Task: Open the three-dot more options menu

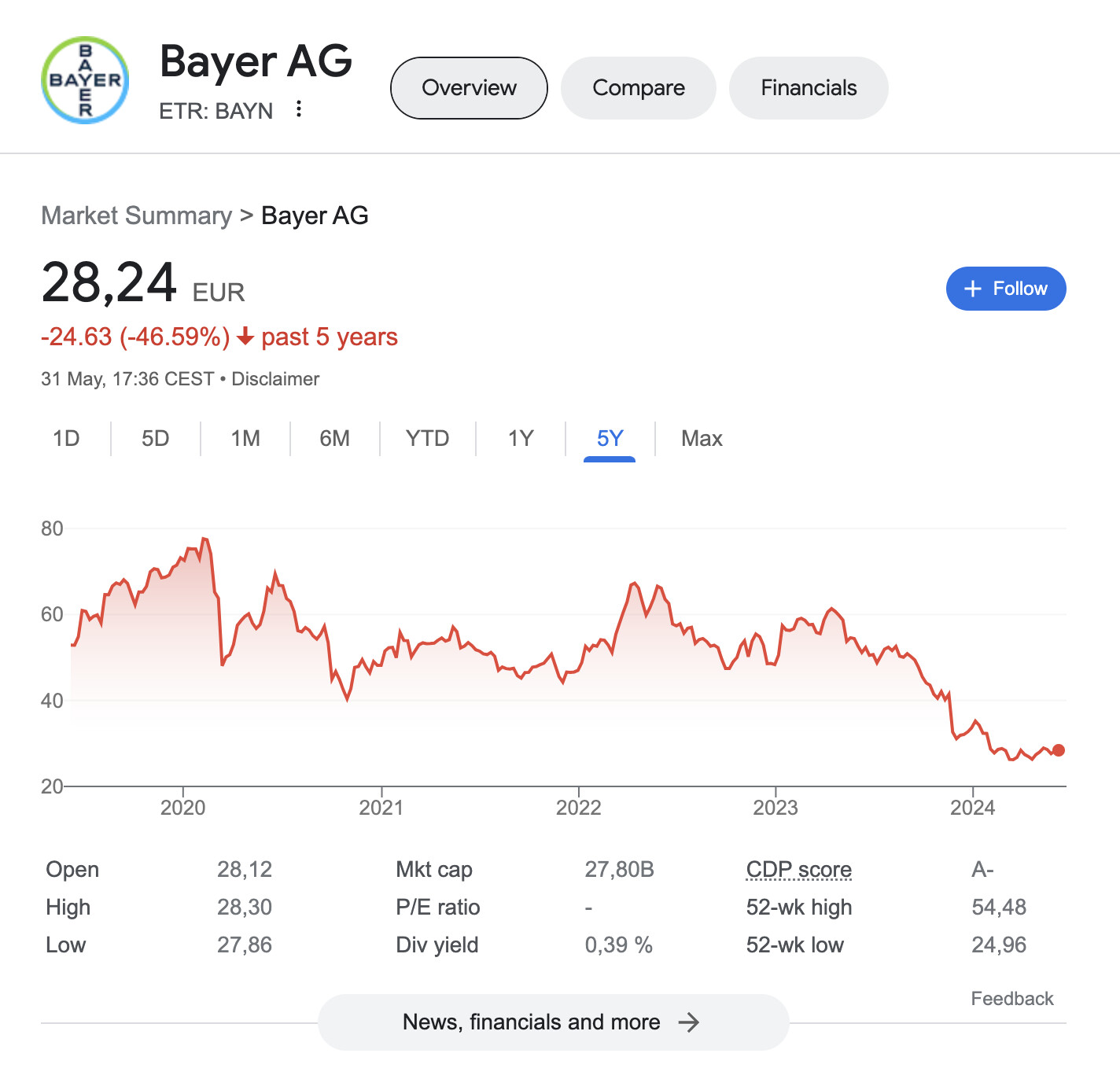Action: 298,109
